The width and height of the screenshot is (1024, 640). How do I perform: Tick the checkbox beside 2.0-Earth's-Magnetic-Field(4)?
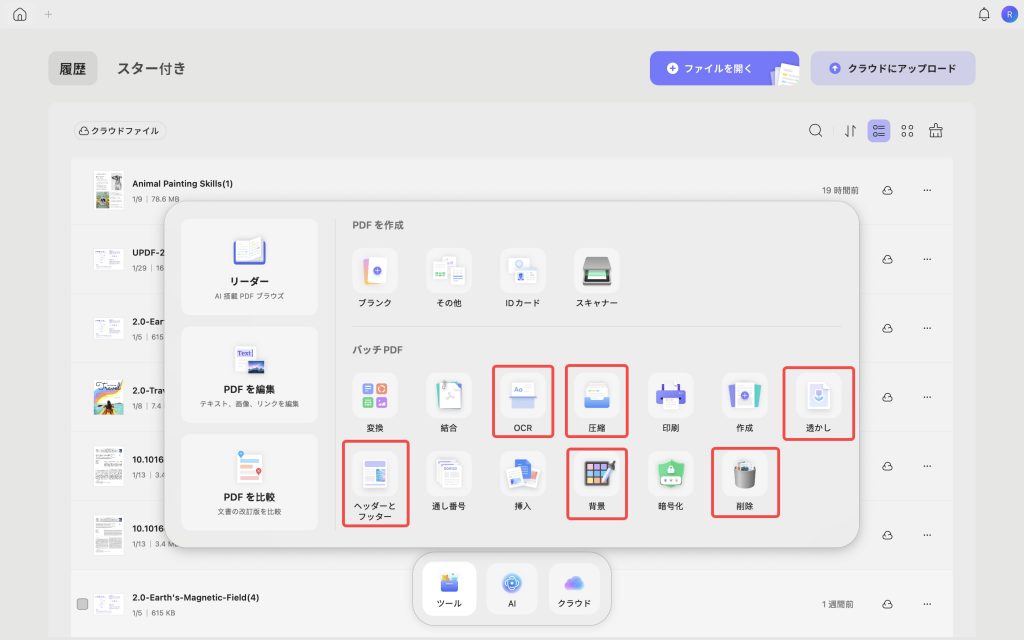point(82,604)
